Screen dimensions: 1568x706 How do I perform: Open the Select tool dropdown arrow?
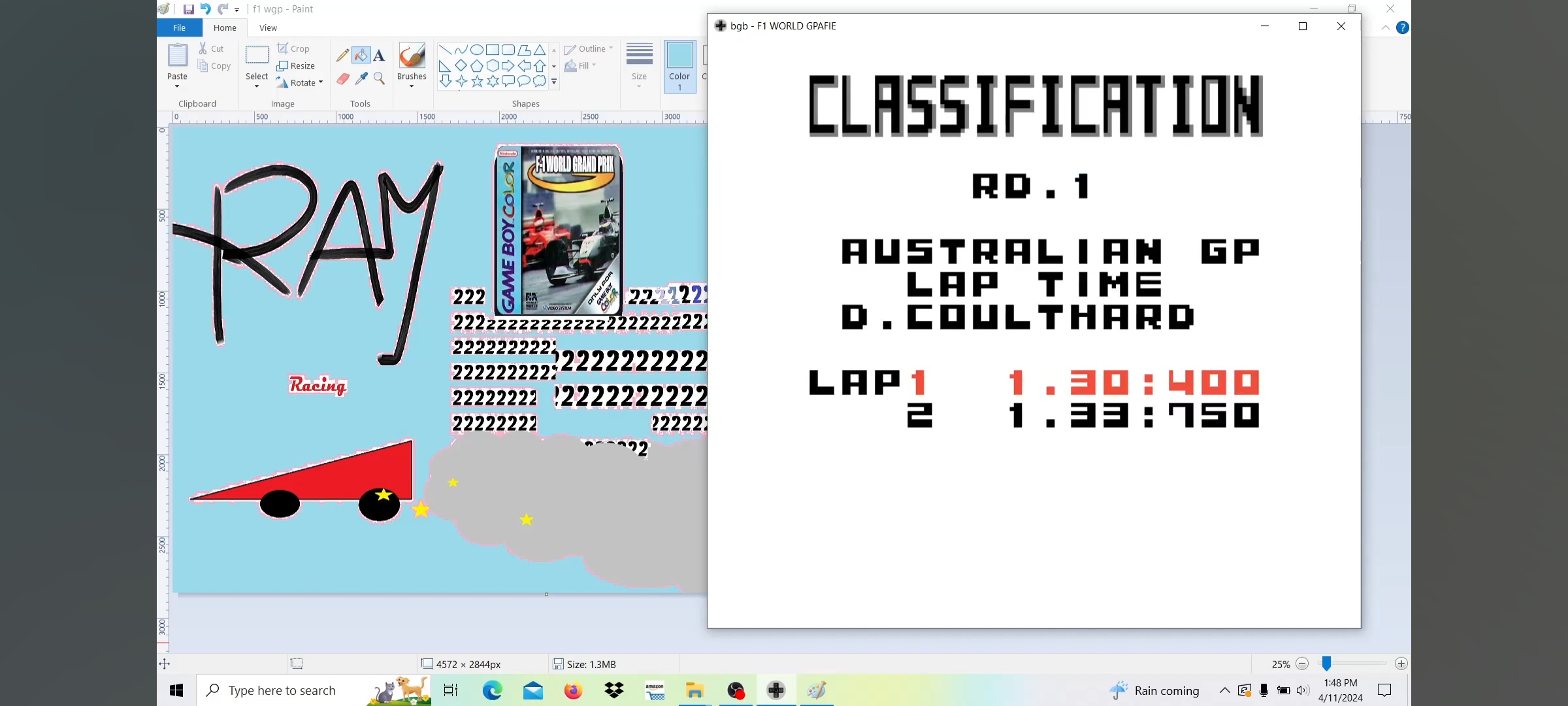257,86
